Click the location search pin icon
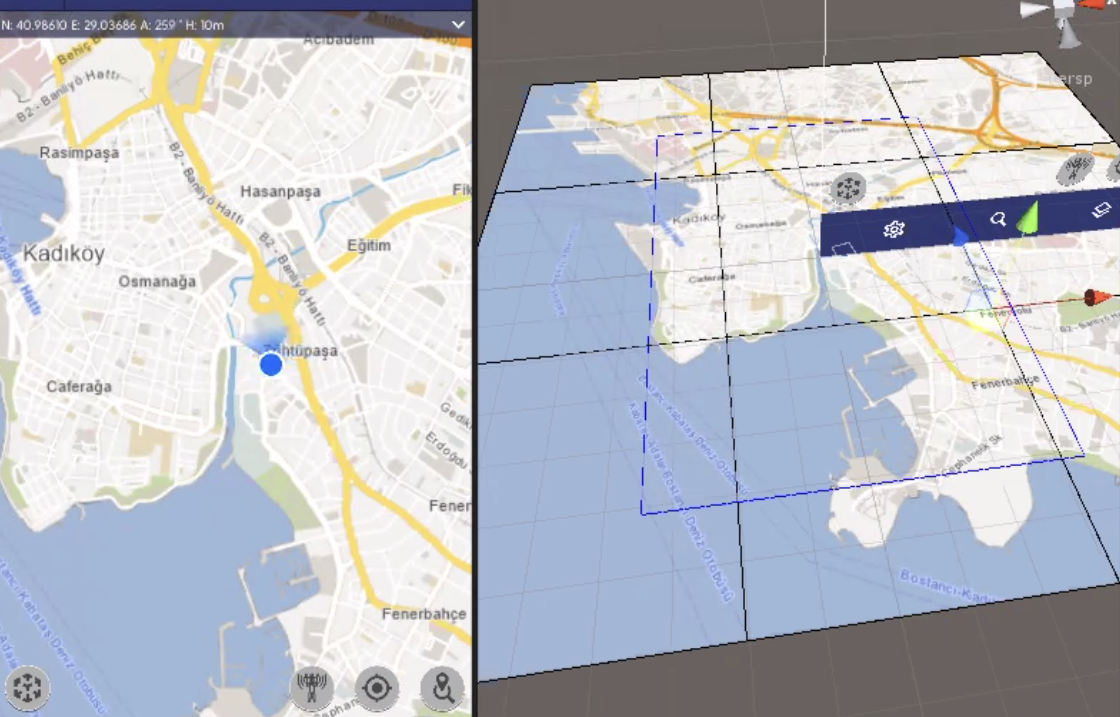The width and height of the screenshot is (1120, 717). (442, 688)
